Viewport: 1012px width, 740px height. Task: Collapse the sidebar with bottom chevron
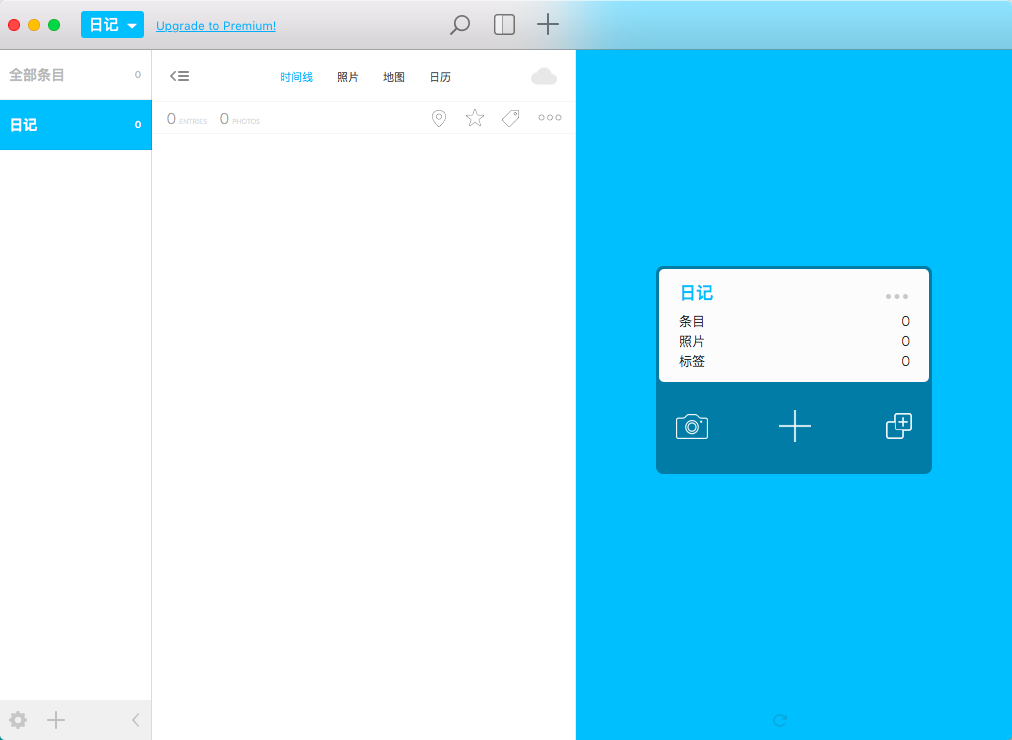coord(136,720)
